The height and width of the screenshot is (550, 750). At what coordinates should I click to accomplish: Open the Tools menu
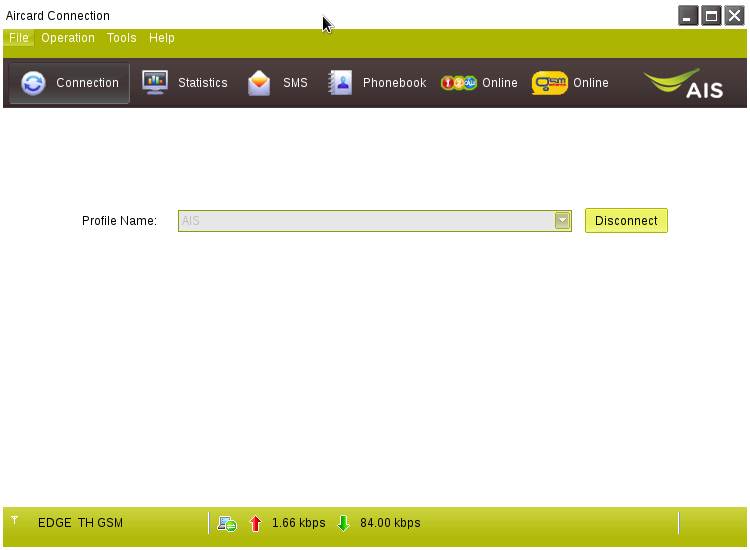[121, 38]
